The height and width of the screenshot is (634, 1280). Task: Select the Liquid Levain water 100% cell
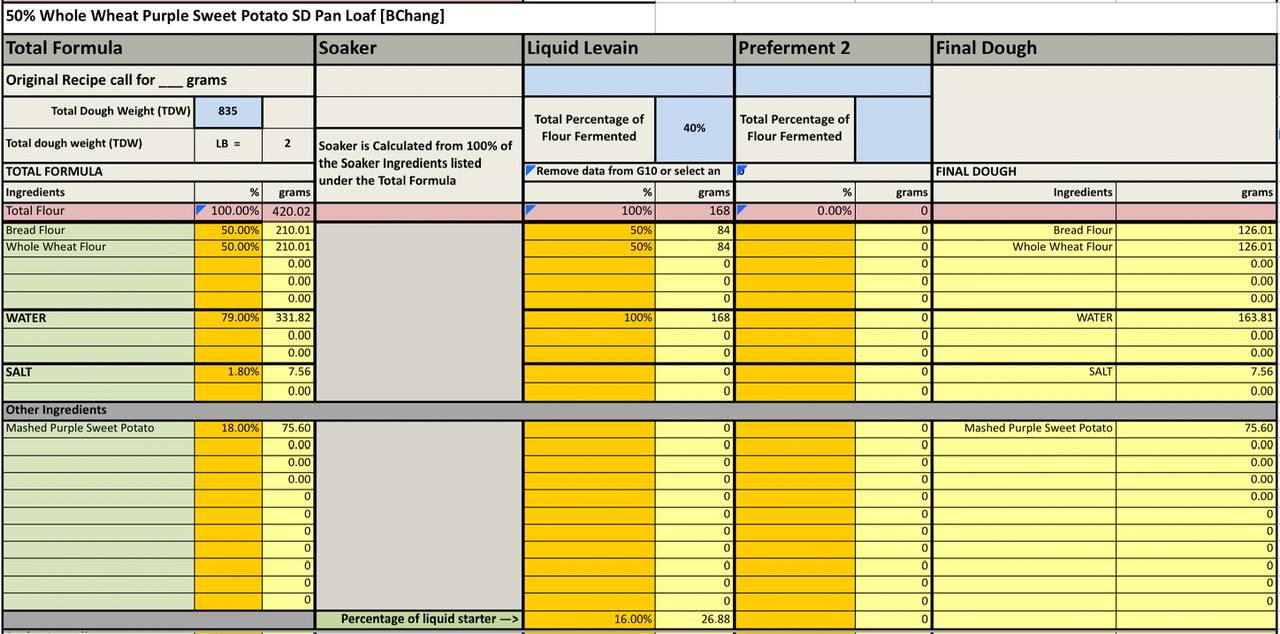pos(590,317)
